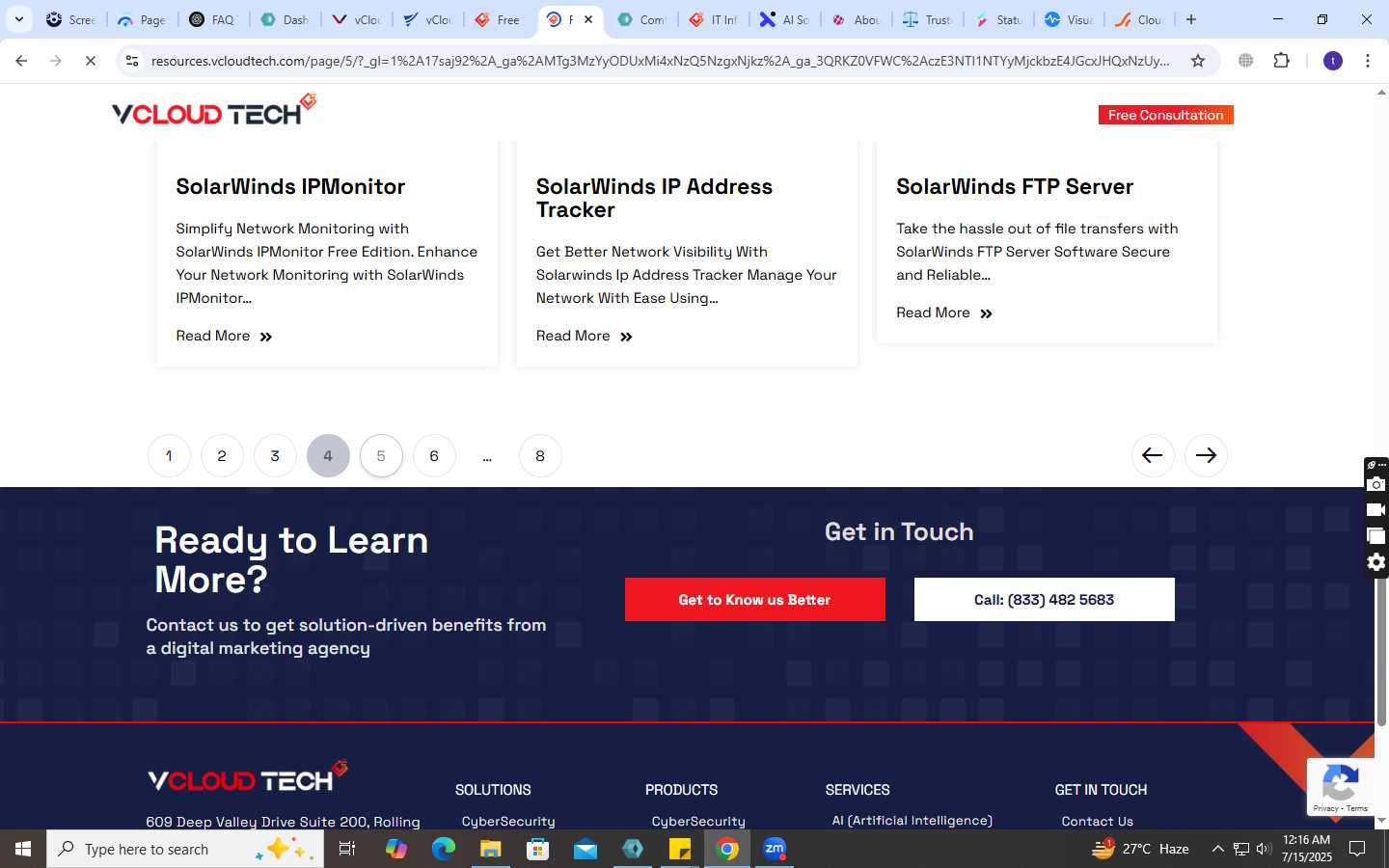
Task: Click the vCloud Tech header logo
Action: [x=214, y=110]
